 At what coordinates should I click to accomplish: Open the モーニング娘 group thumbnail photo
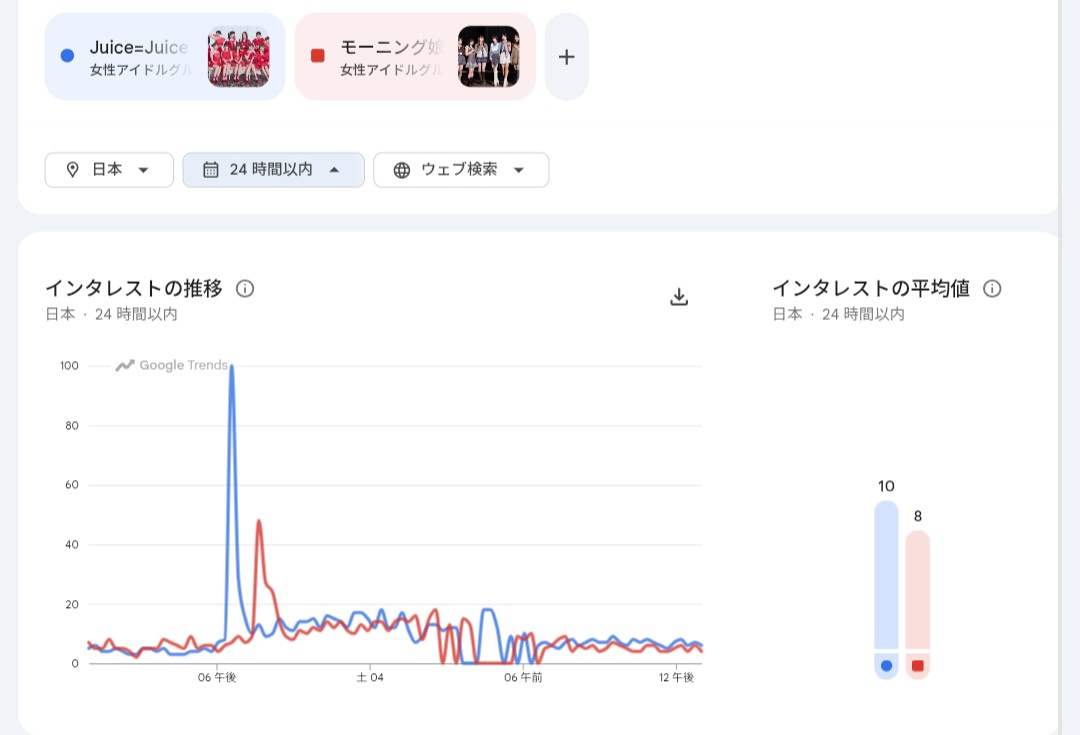point(489,57)
